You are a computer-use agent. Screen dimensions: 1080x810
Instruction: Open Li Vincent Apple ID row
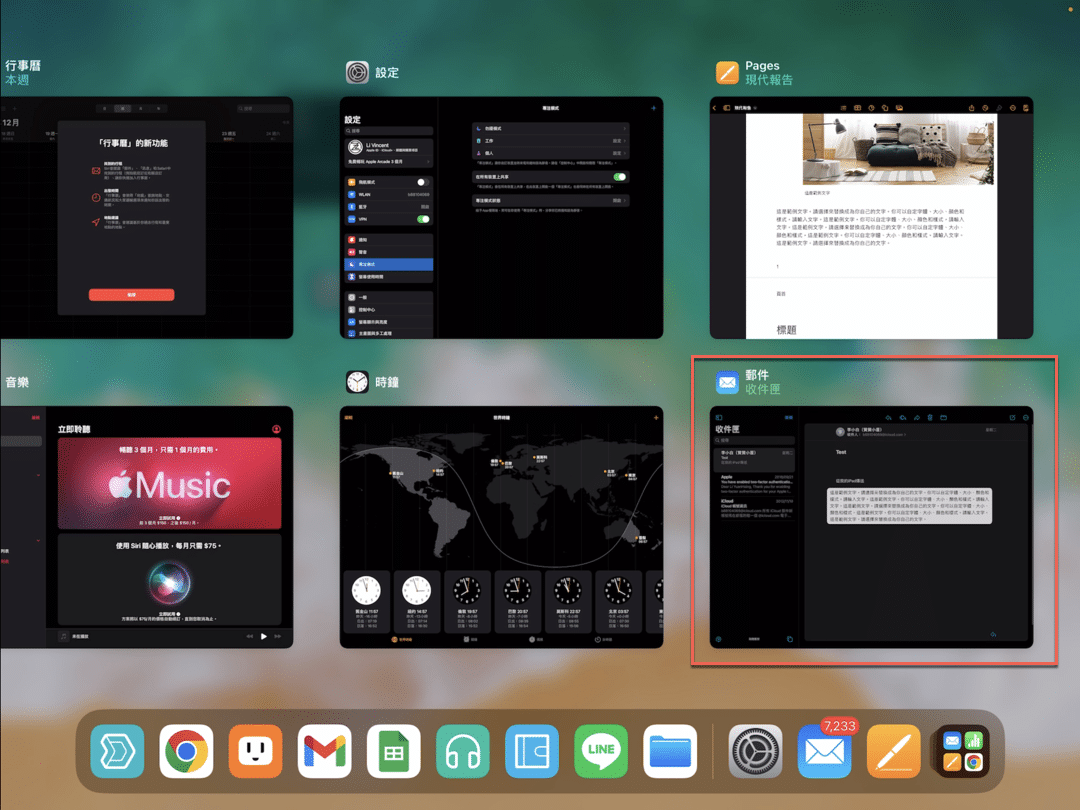[x=388, y=147]
